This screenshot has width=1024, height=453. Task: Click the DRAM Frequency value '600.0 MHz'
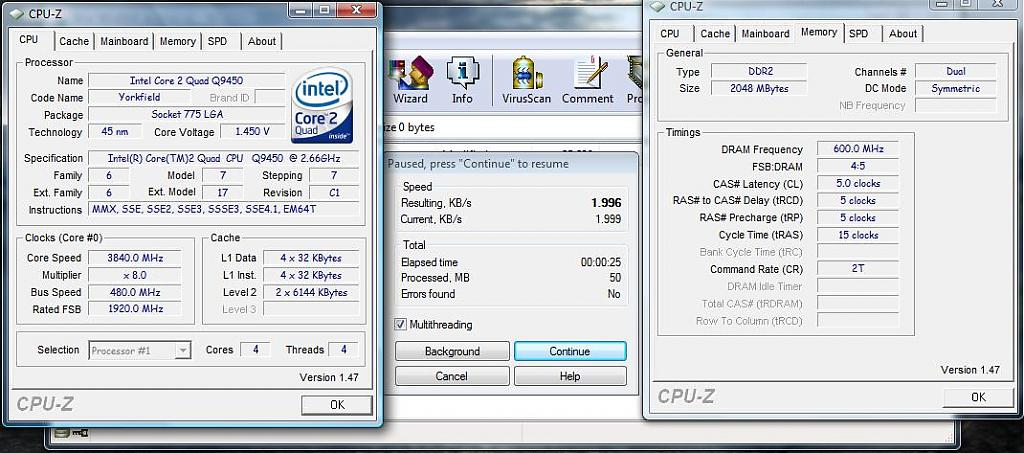pos(857,149)
